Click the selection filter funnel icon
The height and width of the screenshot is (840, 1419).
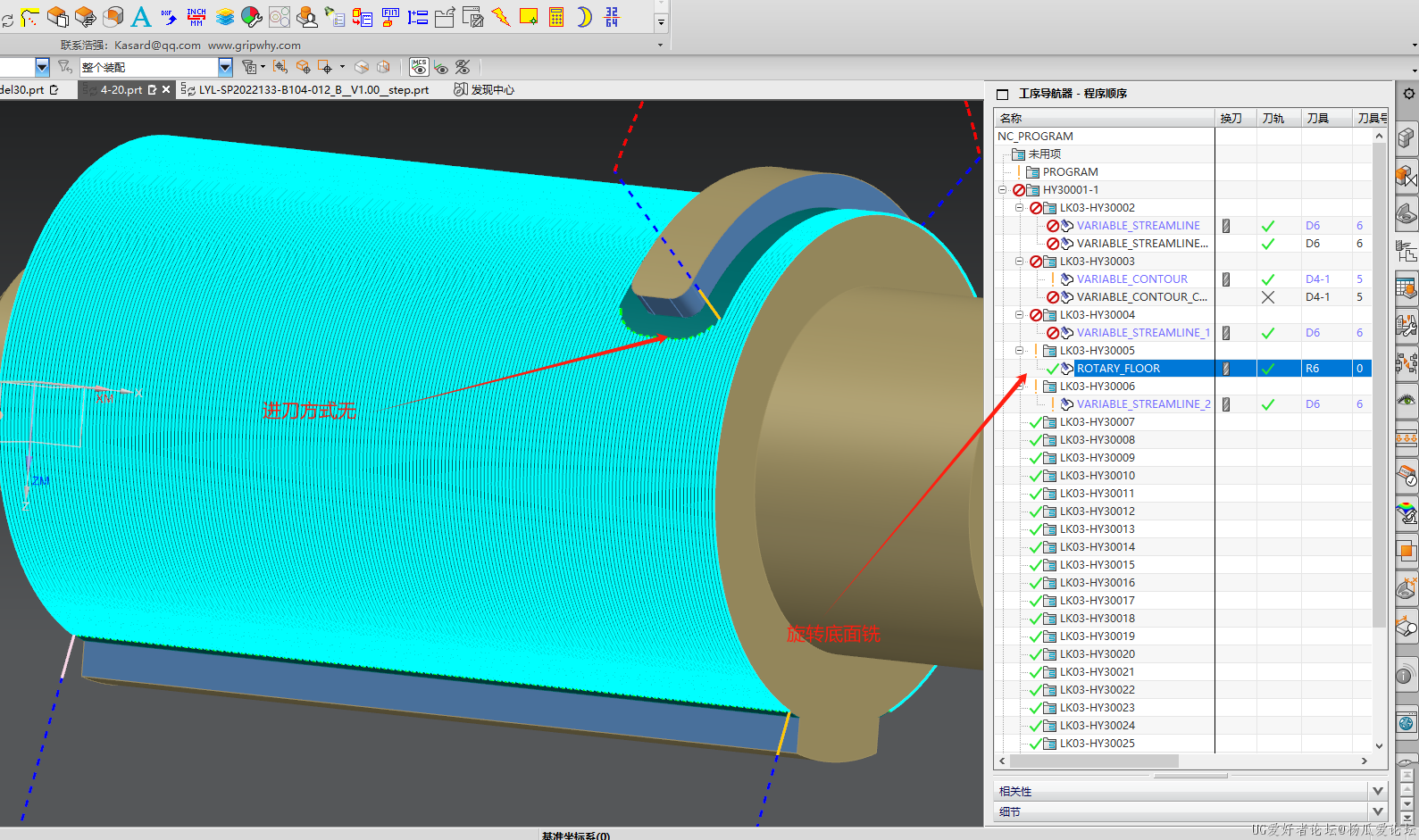click(64, 67)
